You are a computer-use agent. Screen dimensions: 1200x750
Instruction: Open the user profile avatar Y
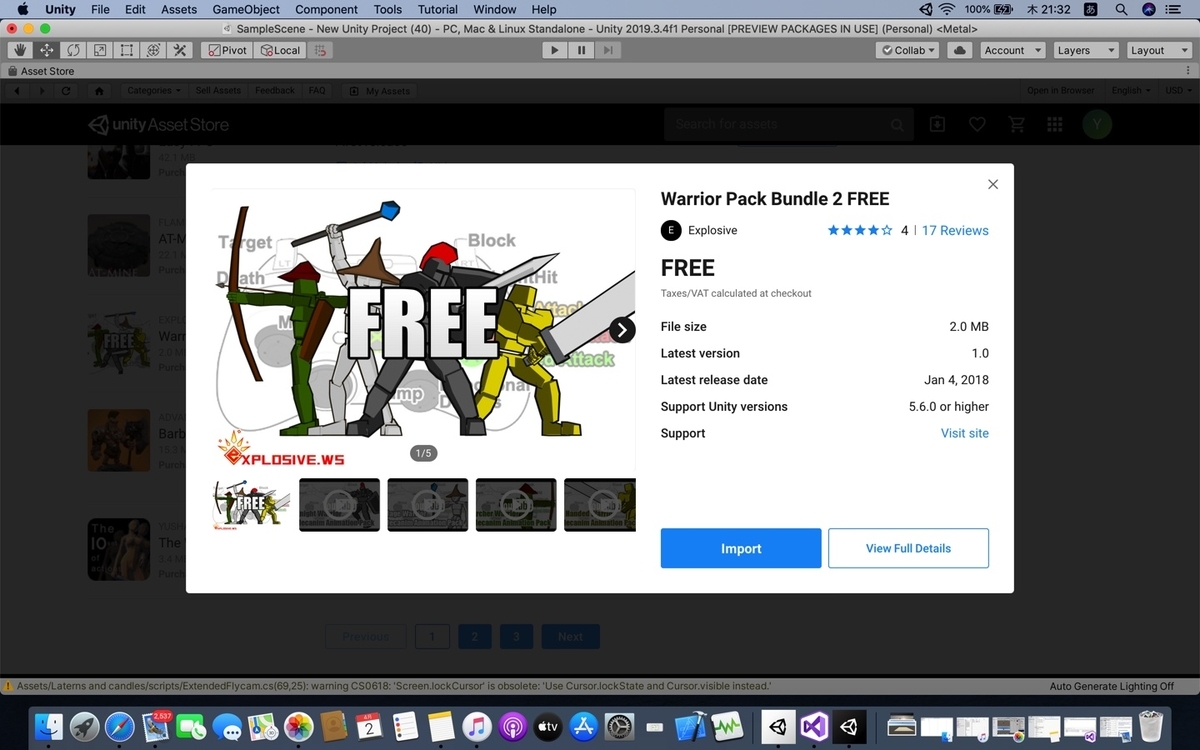[x=1097, y=124]
